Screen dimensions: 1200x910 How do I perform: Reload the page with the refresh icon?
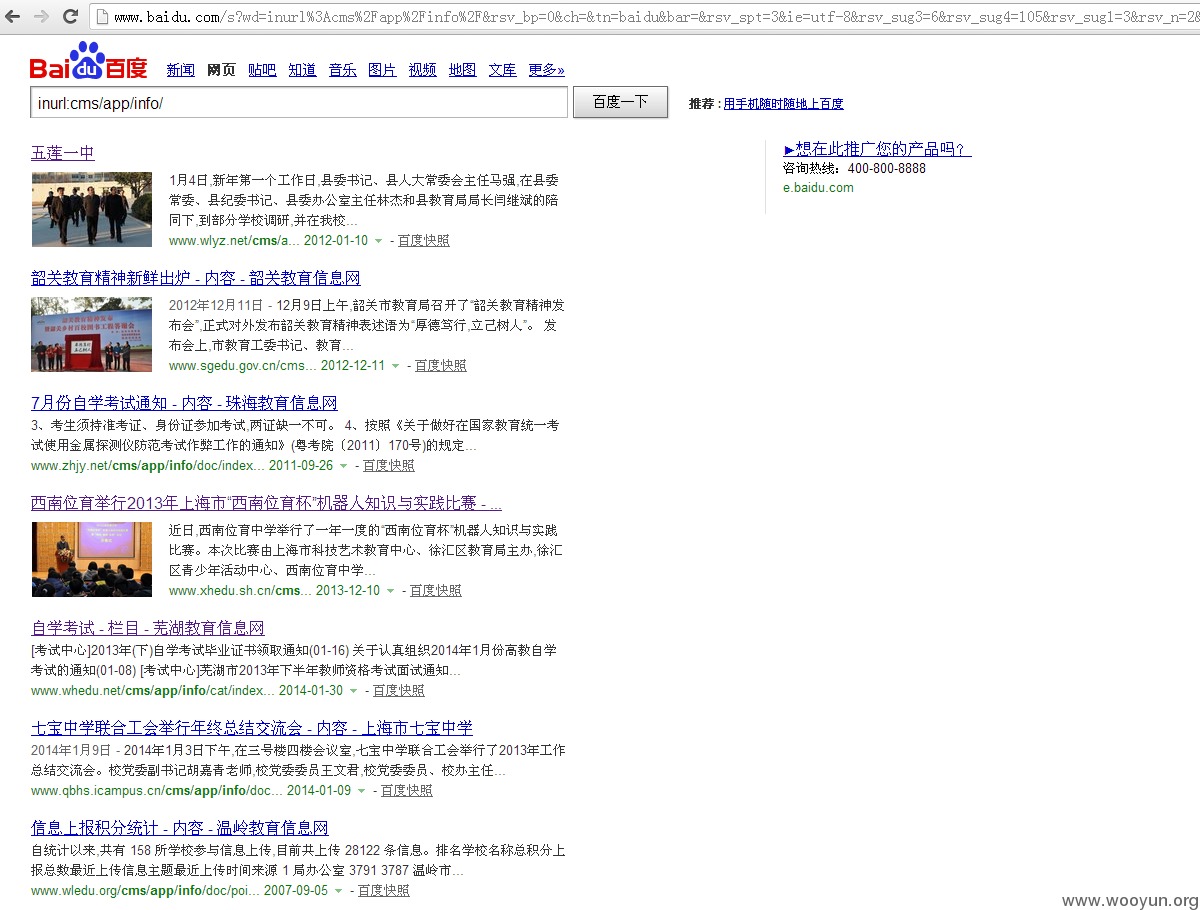click(x=70, y=16)
